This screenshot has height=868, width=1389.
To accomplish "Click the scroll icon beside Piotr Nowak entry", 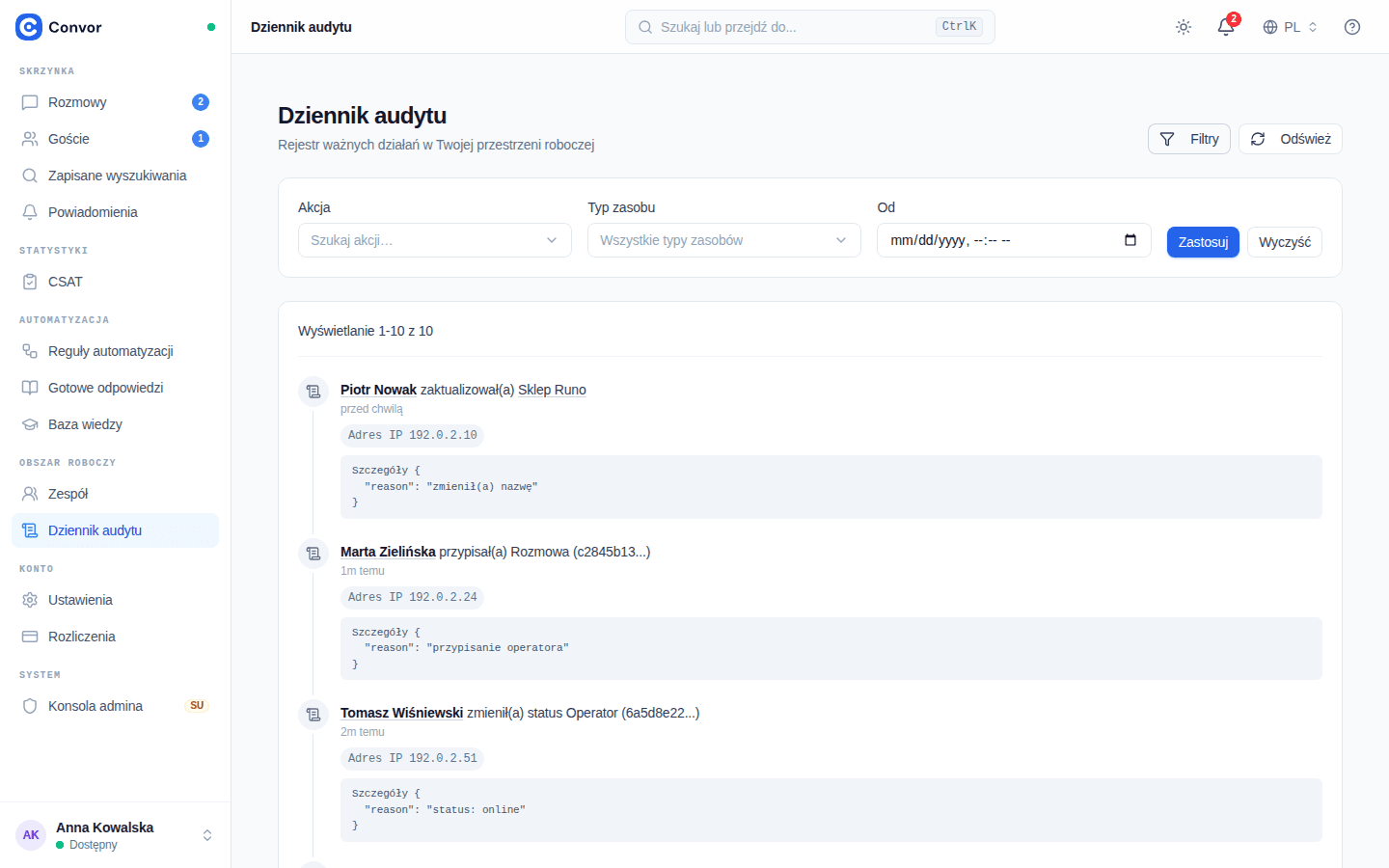I will [x=313, y=392].
